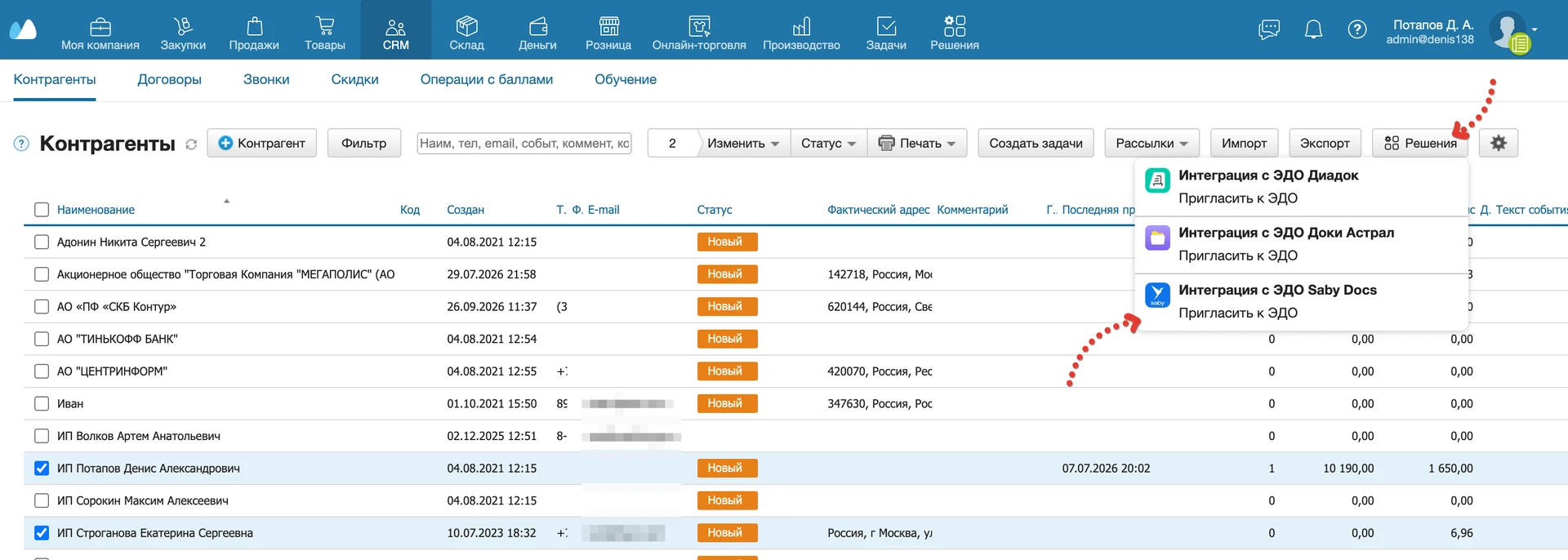
Task: Open table settings gear icon
Action: click(1499, 143)
